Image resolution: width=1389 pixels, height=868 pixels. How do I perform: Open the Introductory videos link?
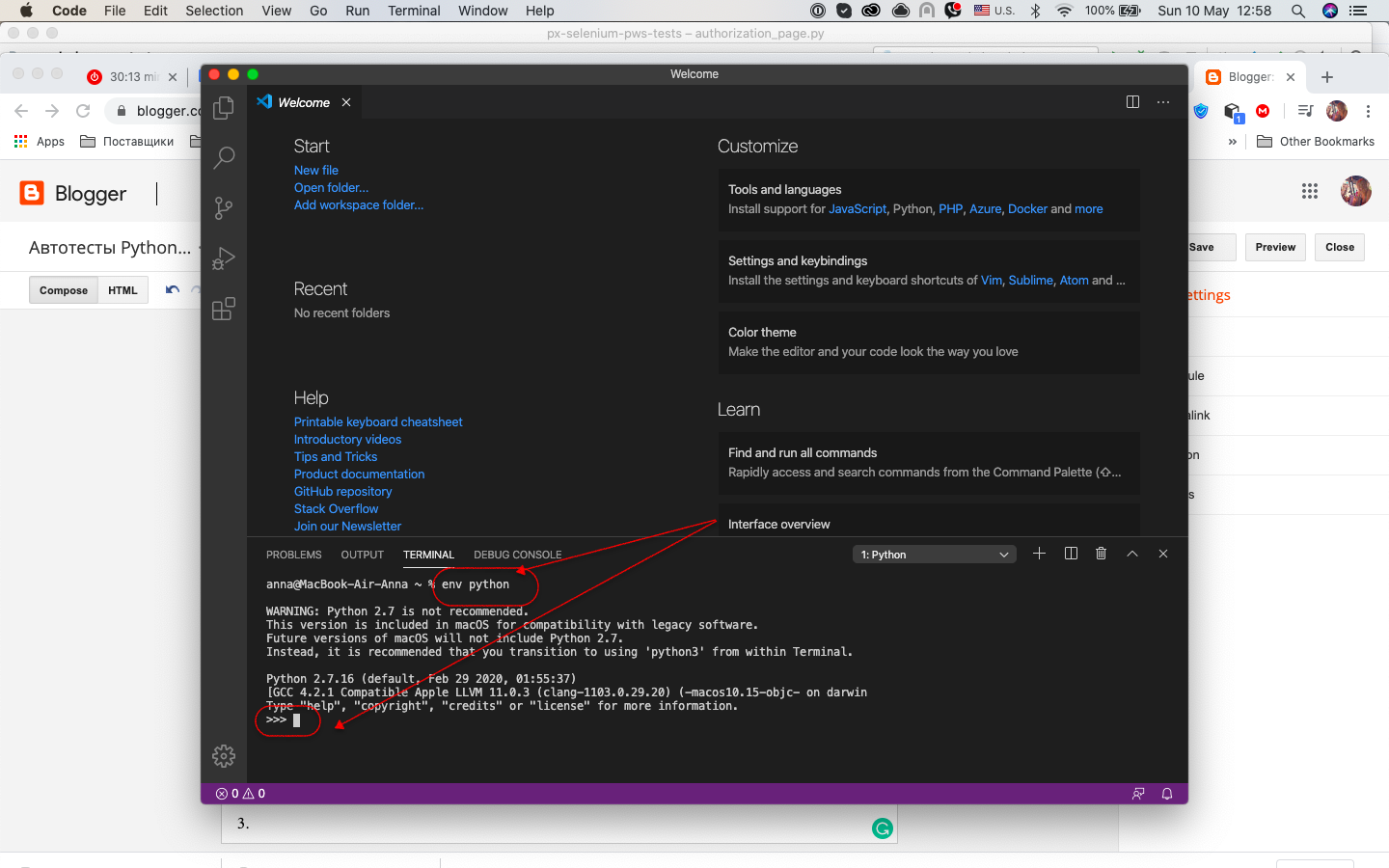coord(348,440)
